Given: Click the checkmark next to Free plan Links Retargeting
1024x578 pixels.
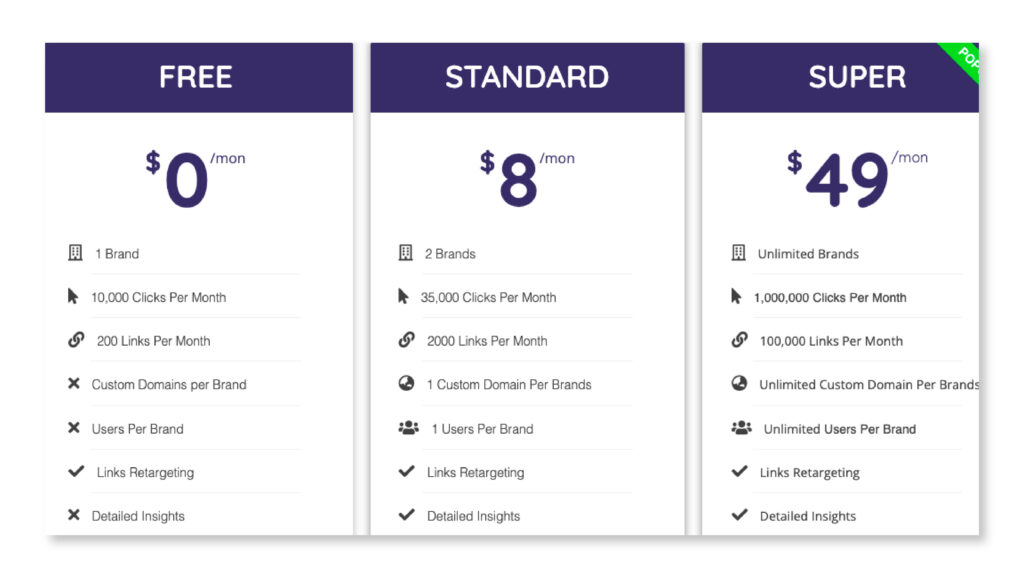Looking at the screenshot, I should (76, 472).
